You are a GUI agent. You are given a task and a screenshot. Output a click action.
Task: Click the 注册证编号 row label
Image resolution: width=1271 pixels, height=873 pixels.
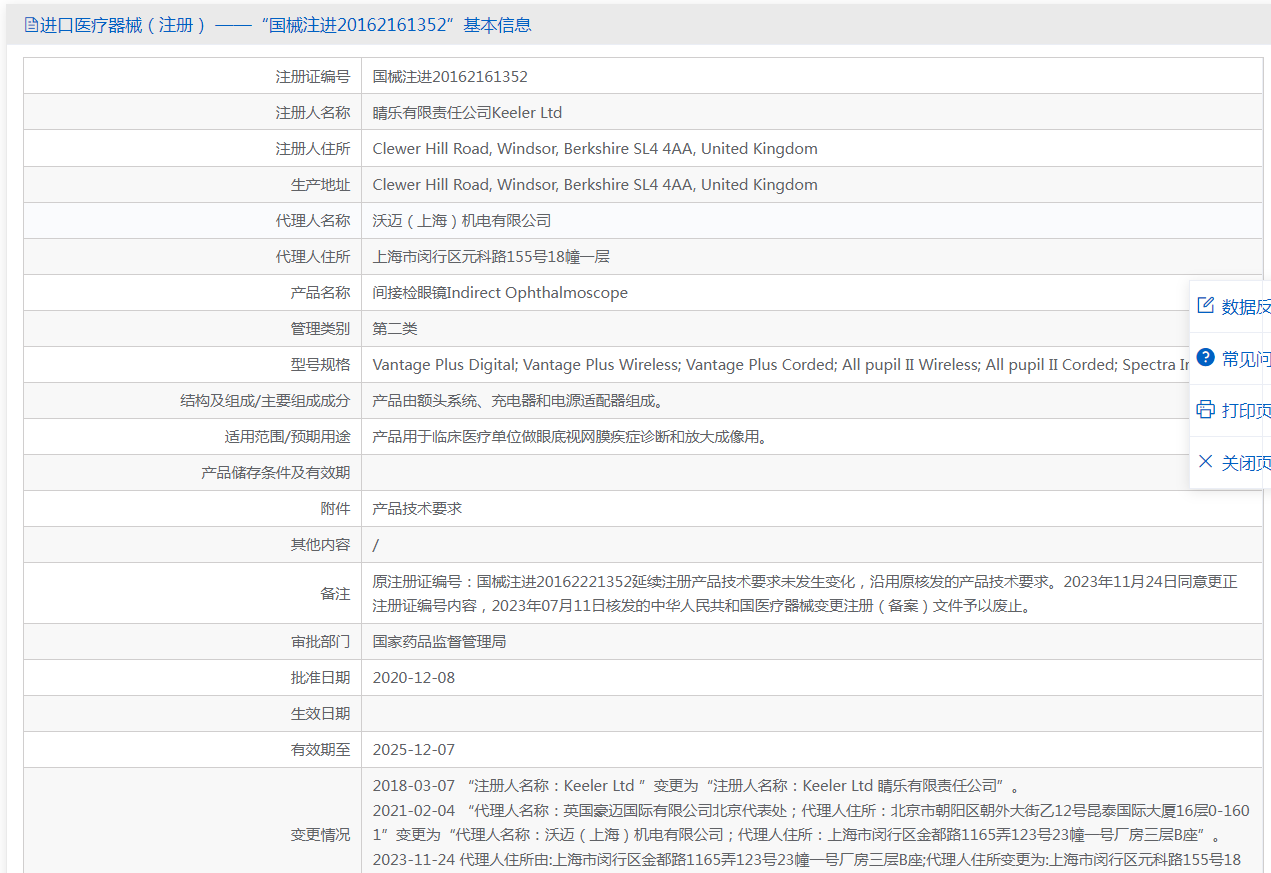[313, 76]
